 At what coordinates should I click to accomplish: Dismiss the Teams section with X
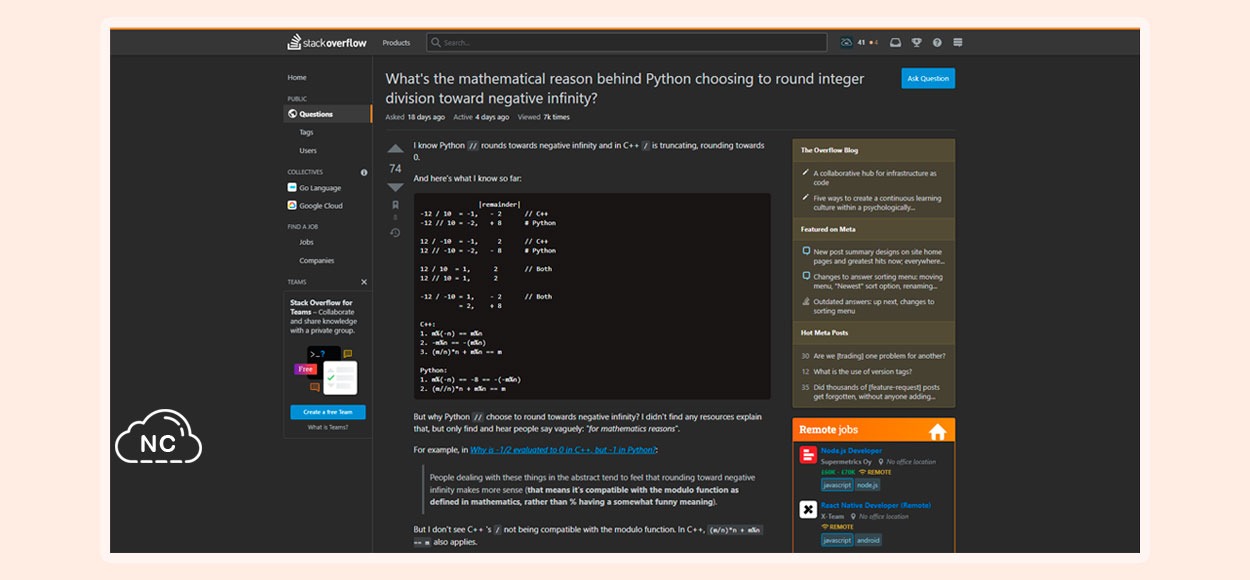(364, 282)
